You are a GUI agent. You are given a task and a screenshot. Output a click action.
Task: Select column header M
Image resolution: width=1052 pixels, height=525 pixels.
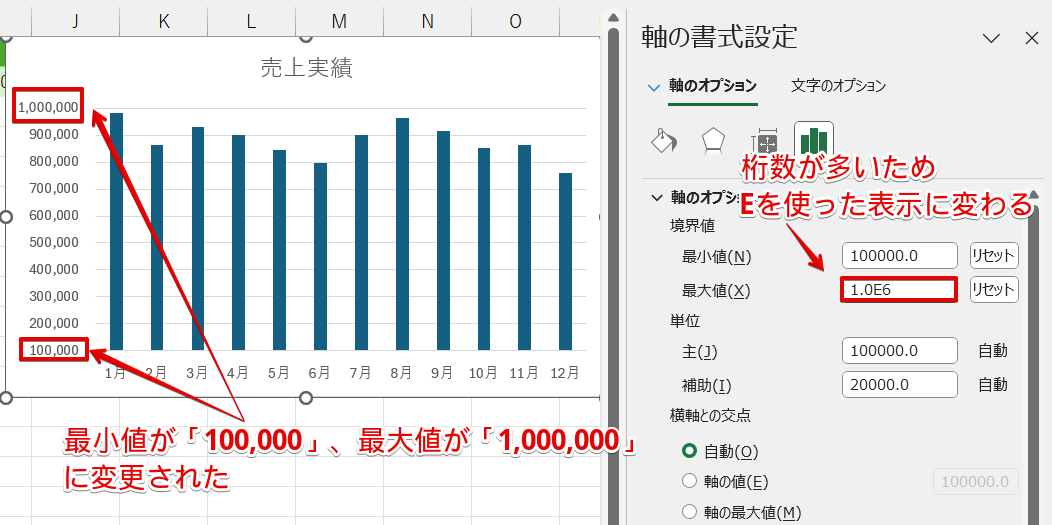(x=339, y=21)
